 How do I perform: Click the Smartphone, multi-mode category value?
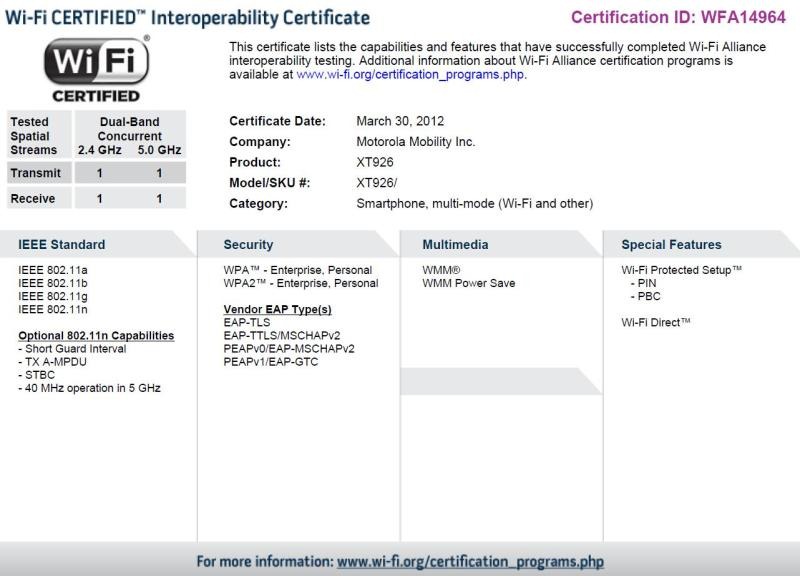pyautogui.click(x=474, y=204)
